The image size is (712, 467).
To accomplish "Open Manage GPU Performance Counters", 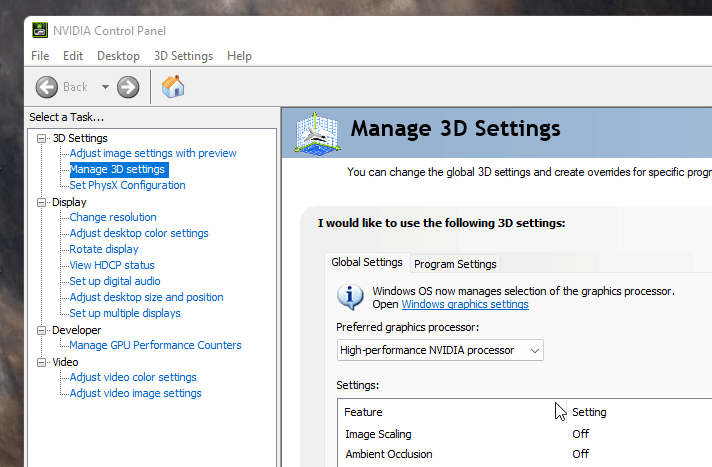I will [x=155, y=345].
